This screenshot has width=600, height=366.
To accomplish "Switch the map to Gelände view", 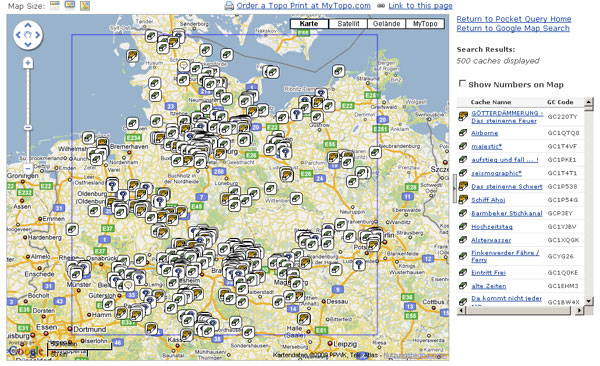I will click(386, 24).
